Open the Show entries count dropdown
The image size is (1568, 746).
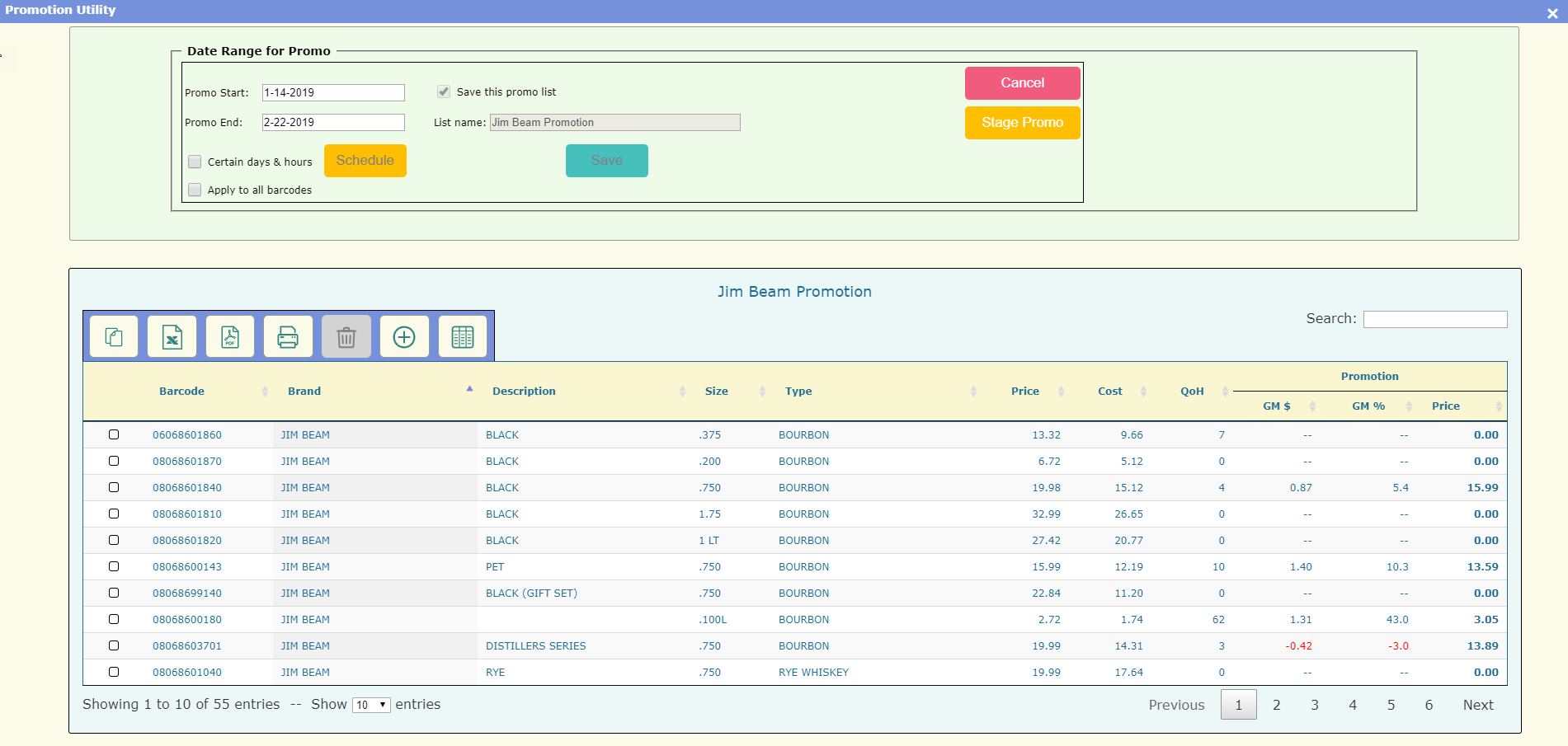point(371,705)
